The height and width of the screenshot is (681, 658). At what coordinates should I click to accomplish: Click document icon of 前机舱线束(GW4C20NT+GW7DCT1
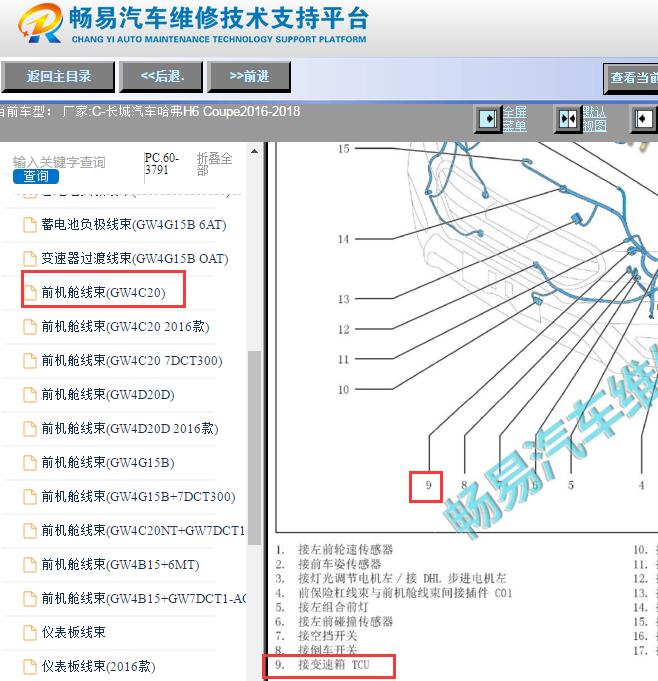tap(30, 531)
